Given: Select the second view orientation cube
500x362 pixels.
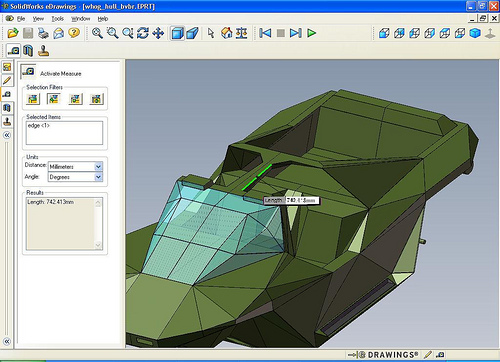Looking at the screenshot, I should tap(399, 33).
